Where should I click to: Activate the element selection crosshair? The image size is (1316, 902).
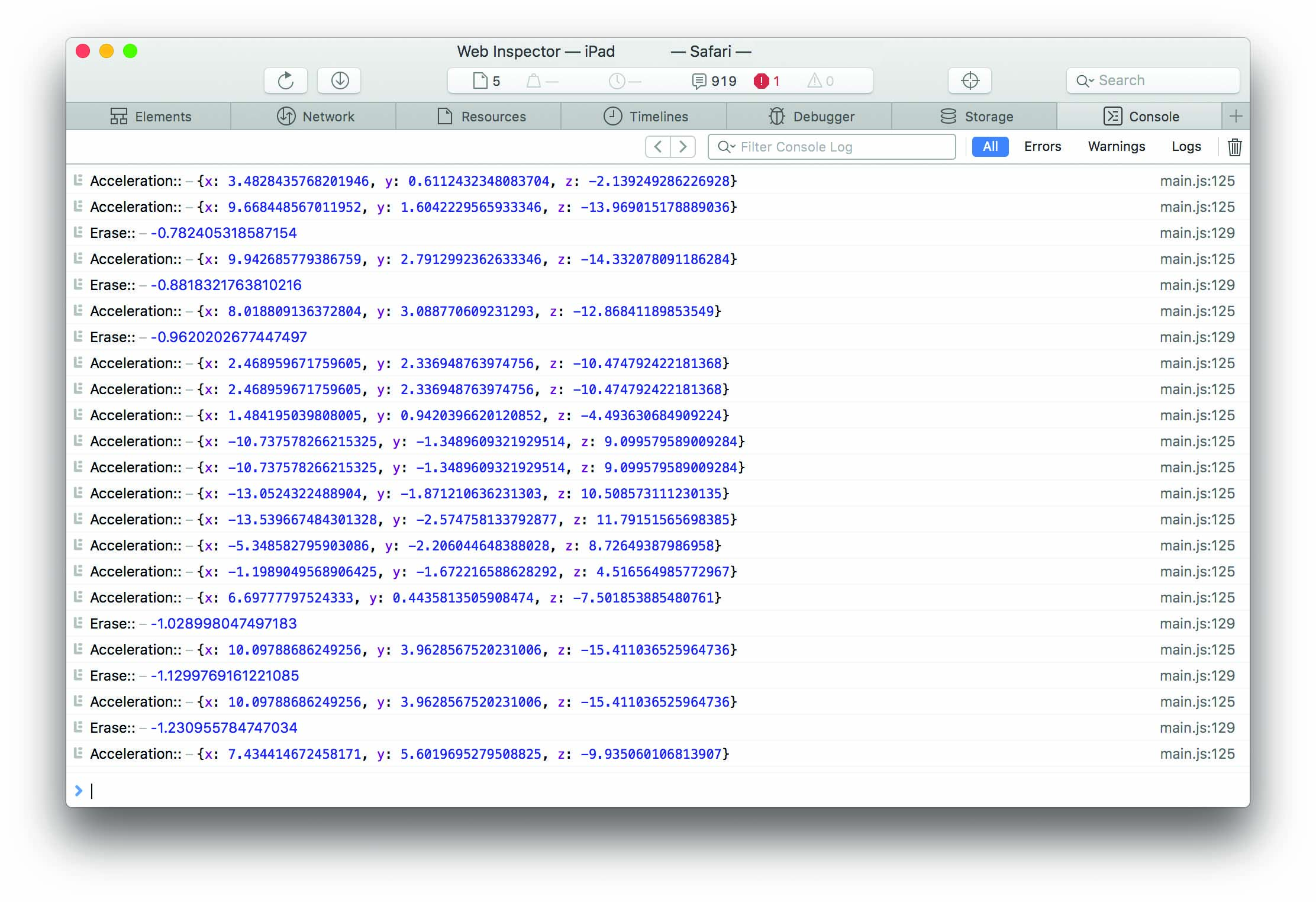pos(970,80)
